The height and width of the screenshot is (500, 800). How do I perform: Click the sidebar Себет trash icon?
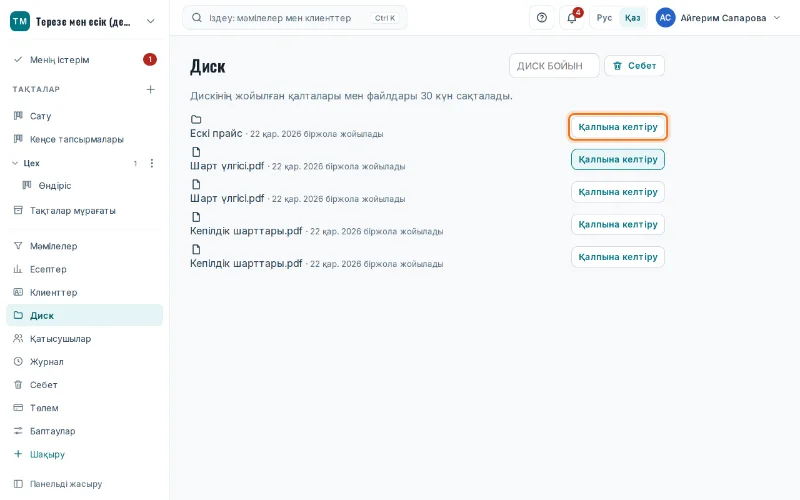coord(18,384)
